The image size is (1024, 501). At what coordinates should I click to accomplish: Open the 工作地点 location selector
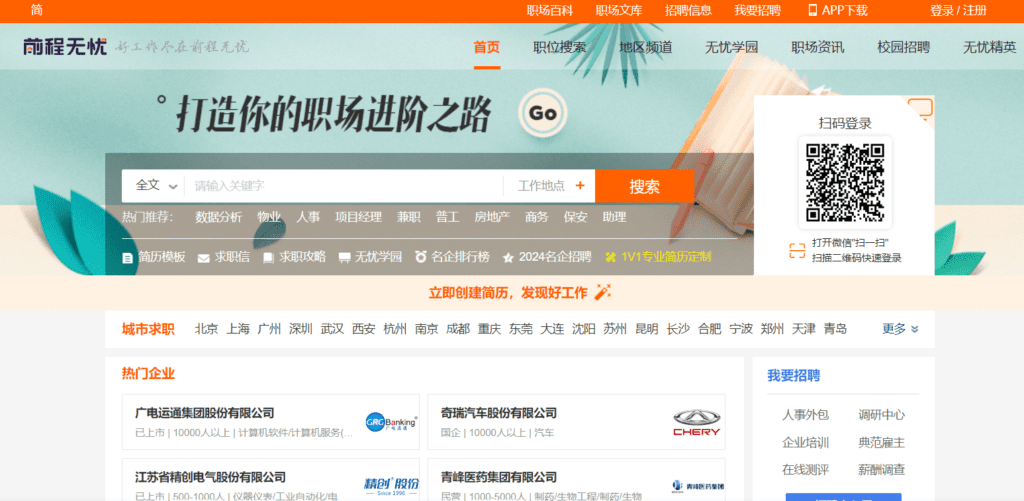549,186
